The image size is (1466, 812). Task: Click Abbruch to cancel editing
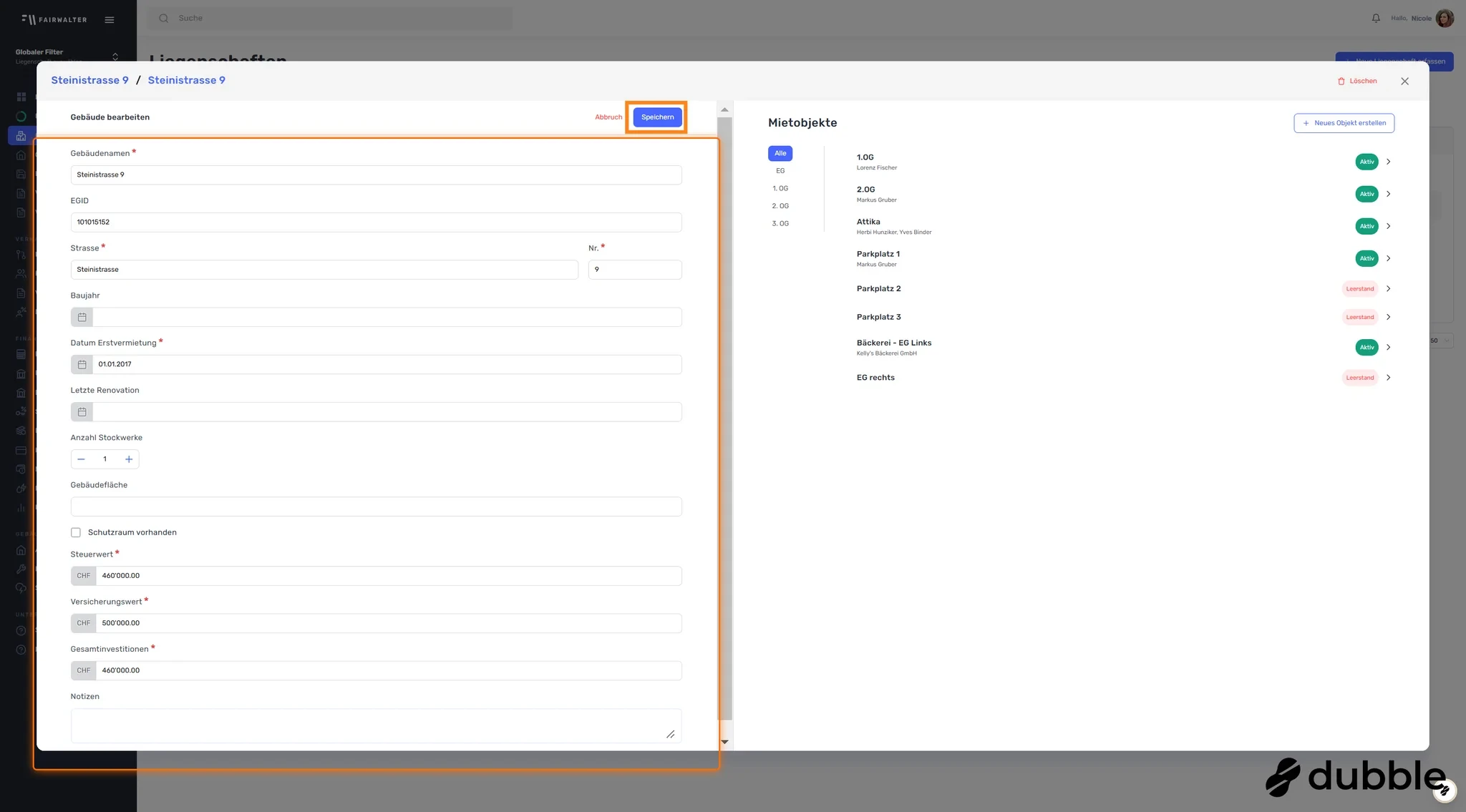(x=608, y=117)
